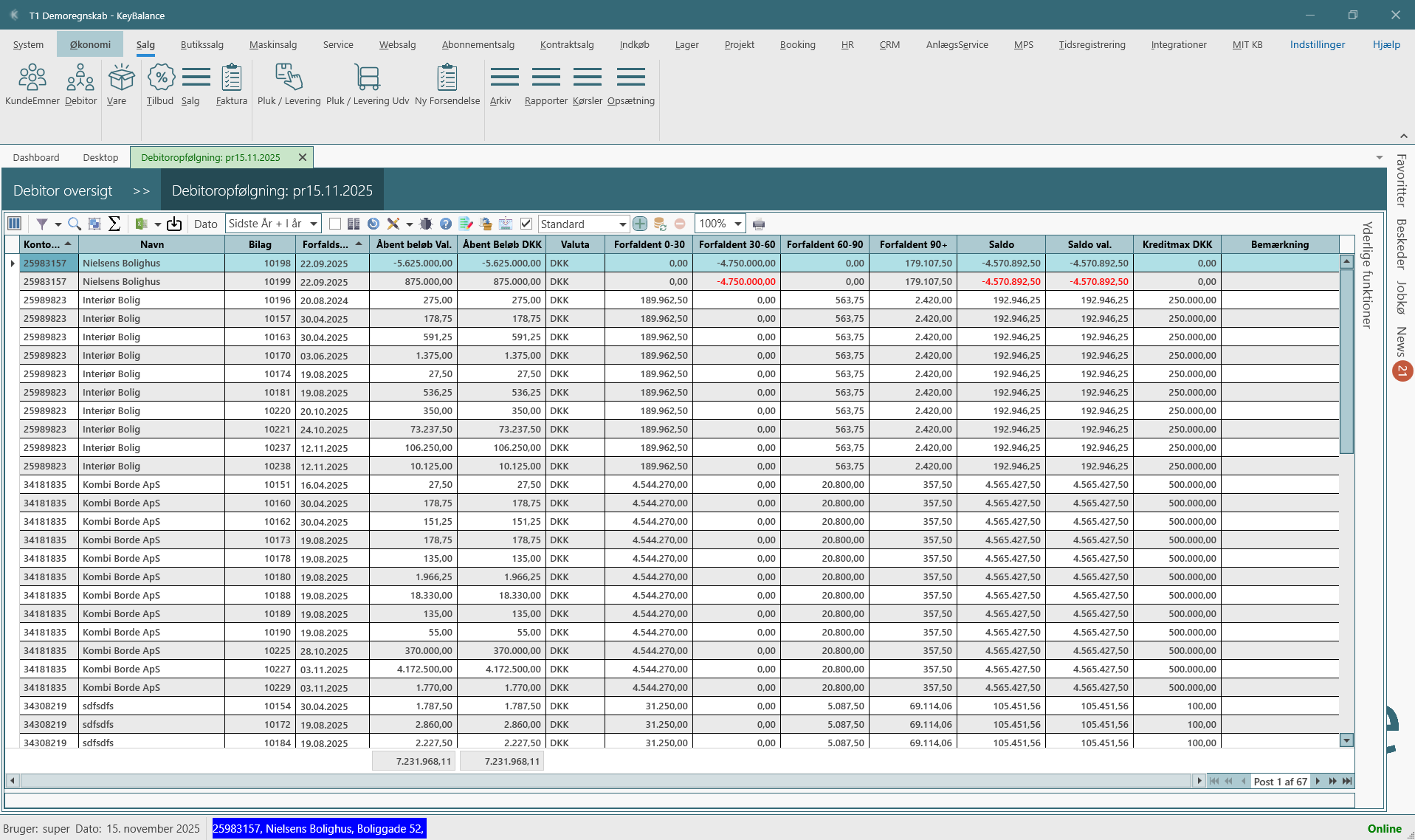The height and width of the screenshot is (840, 1415).
Task: Switch to the Dashboard tab
Action: click(x=36, y=157)
